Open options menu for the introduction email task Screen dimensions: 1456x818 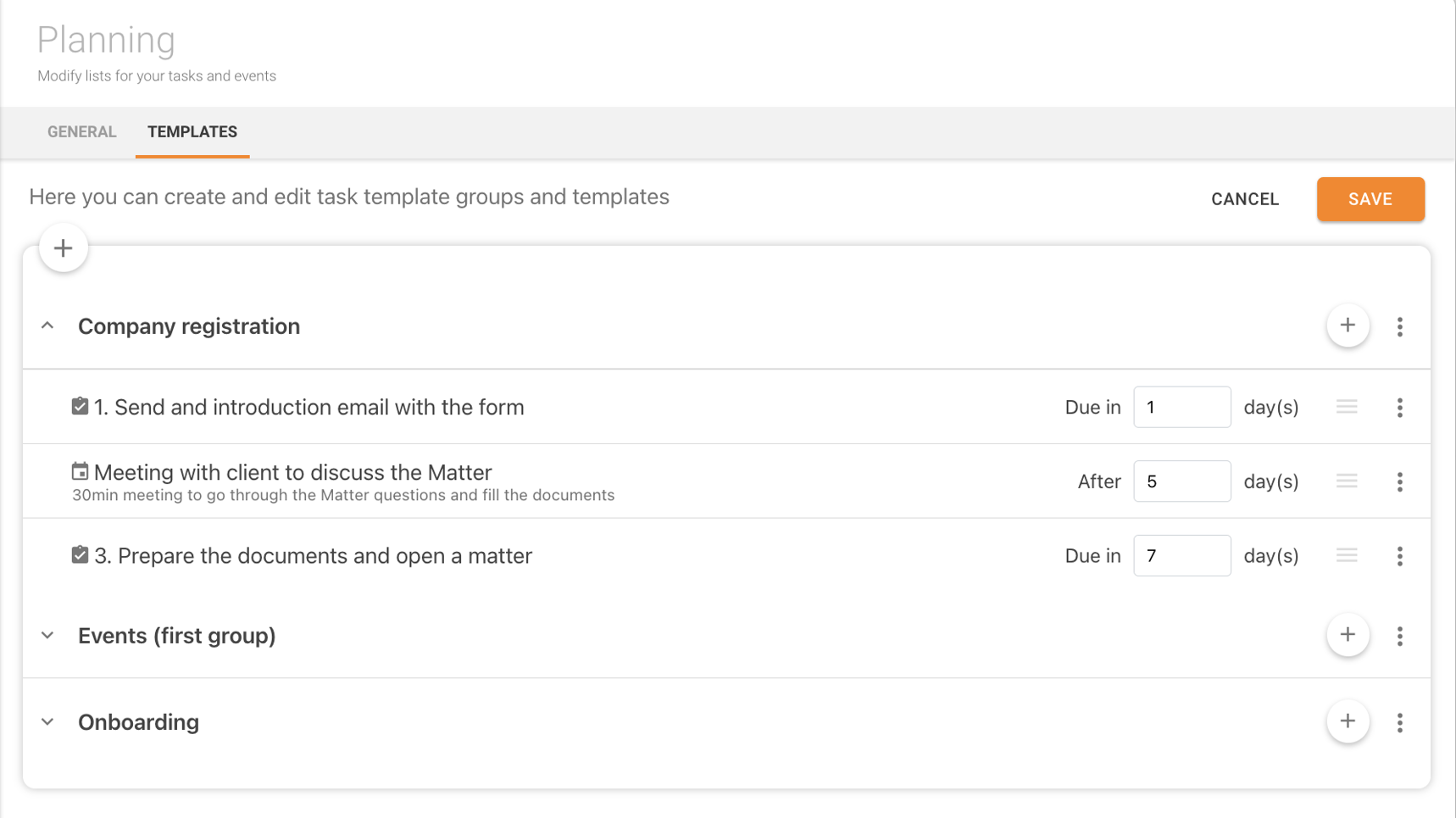[1400, 407]
